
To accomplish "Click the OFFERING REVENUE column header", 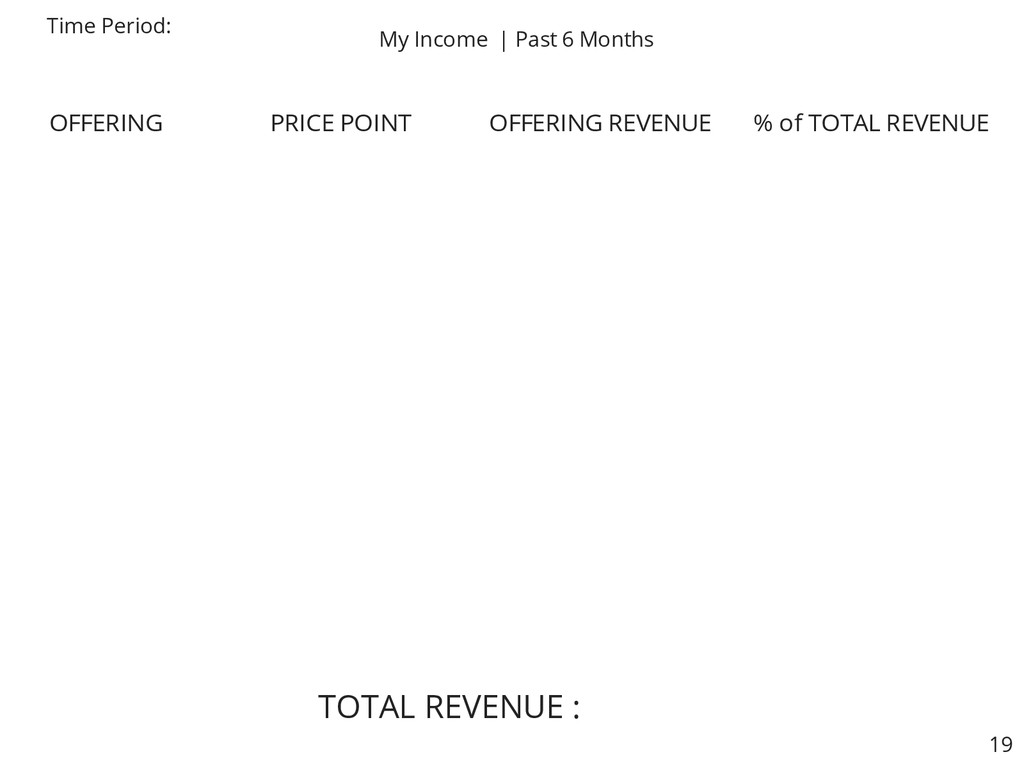I will [x=600, y=123].
